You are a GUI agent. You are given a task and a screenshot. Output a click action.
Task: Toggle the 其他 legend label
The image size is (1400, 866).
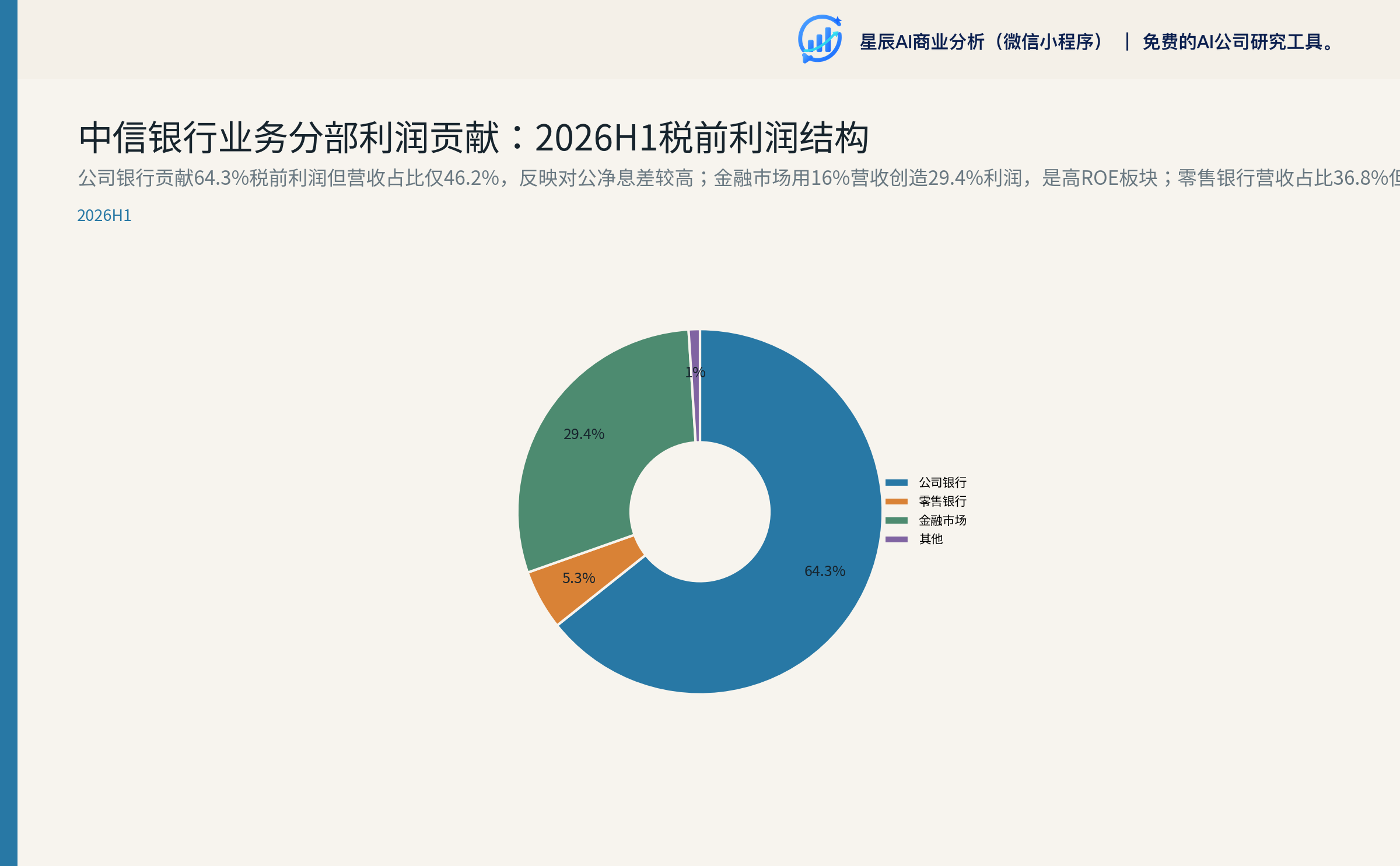click(x=931, y=539)
